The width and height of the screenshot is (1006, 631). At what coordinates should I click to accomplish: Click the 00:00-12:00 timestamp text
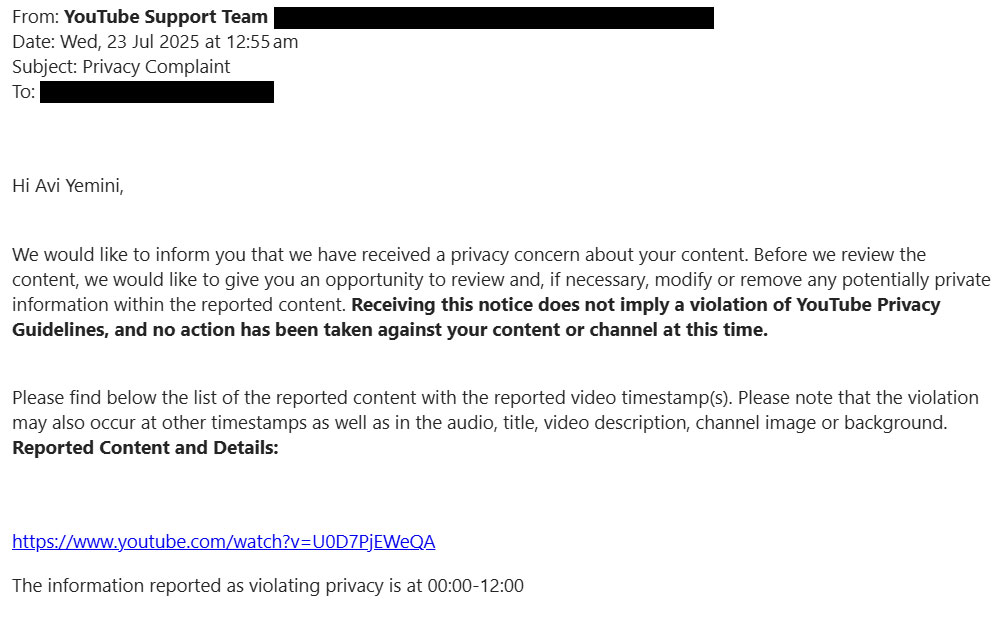pos(475,586)
